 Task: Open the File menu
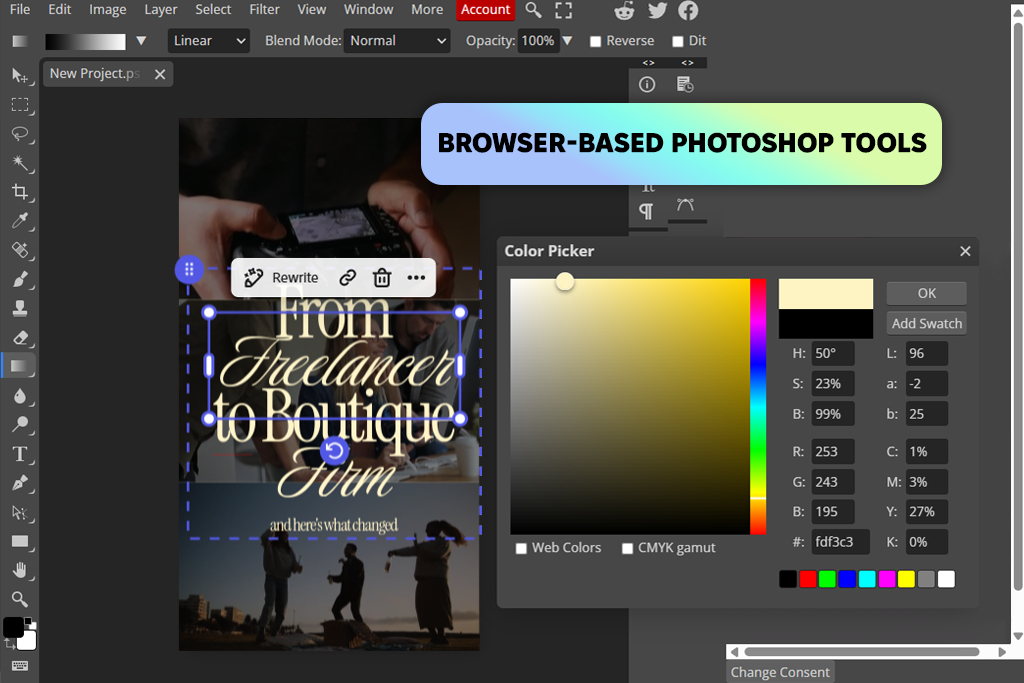click(20, 10)
